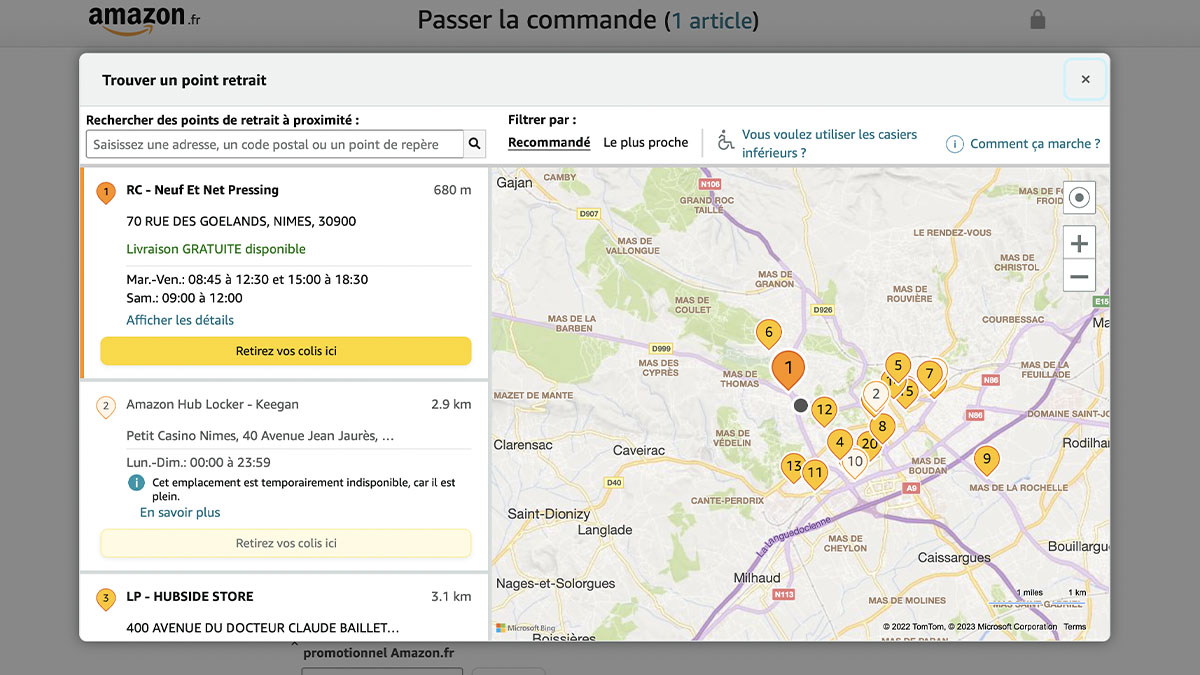
Task: Select the Recommandé filter tab
Action: (x=549, y=143)
